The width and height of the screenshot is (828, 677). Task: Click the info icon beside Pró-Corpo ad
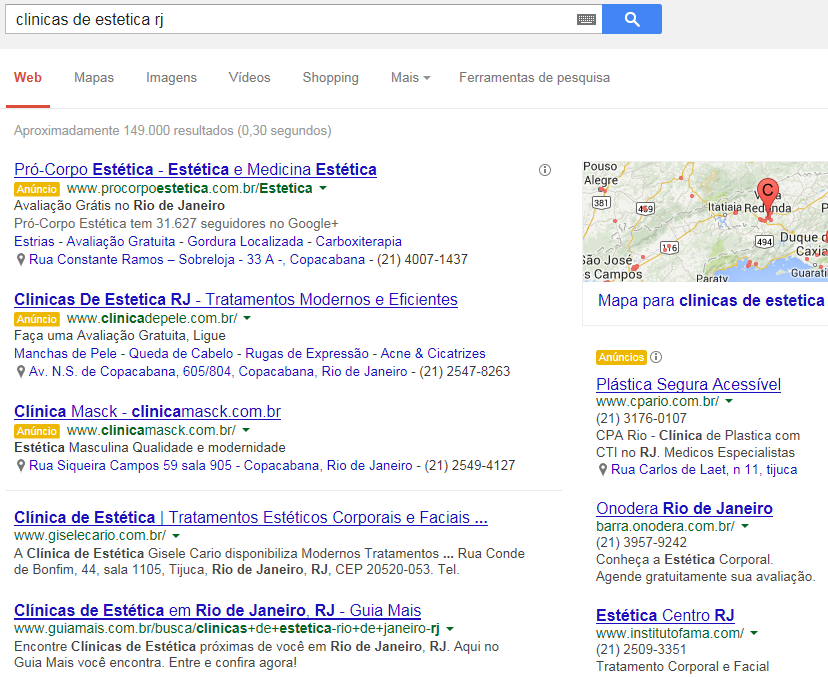point(544,170)
